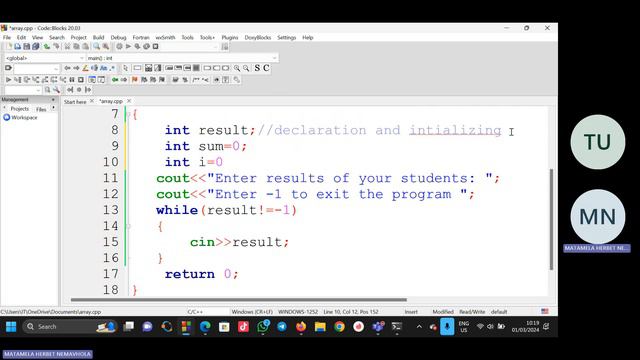
Task: Toggle bookmark on the current line
Action: coord(135,80)
